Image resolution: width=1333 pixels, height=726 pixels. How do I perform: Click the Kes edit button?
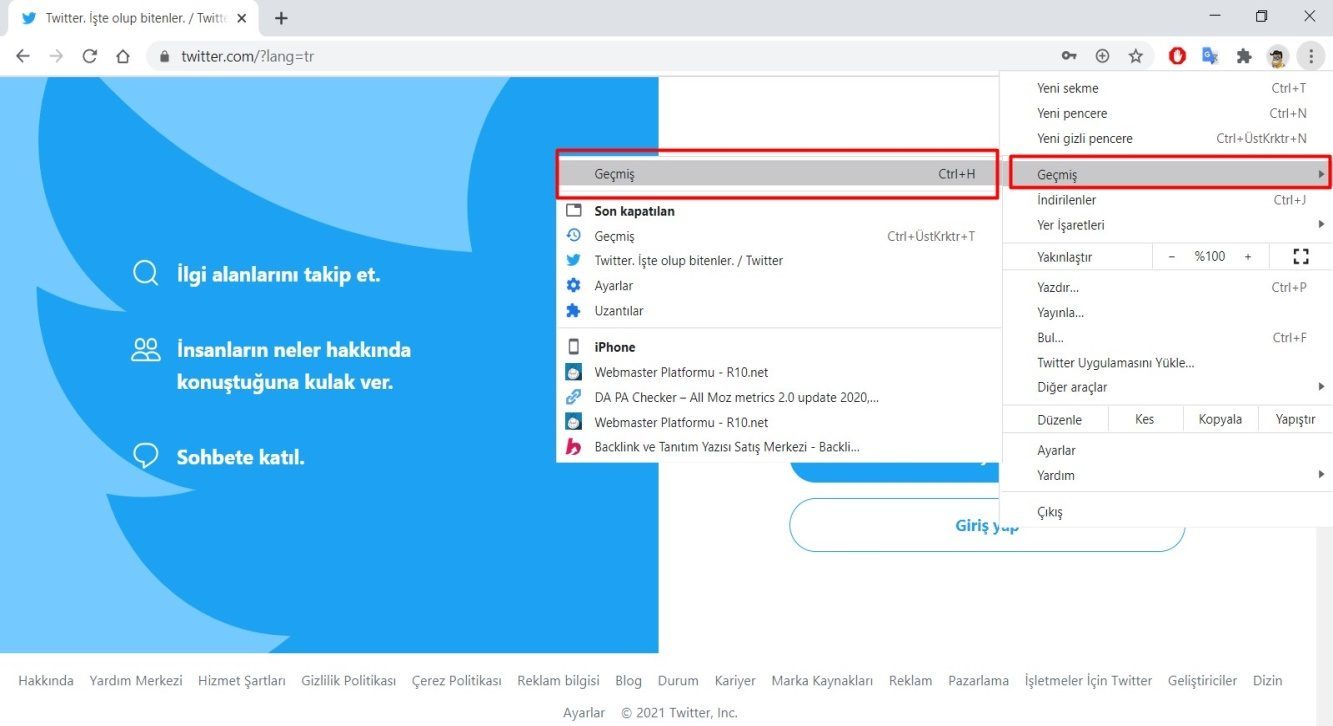1145,419
